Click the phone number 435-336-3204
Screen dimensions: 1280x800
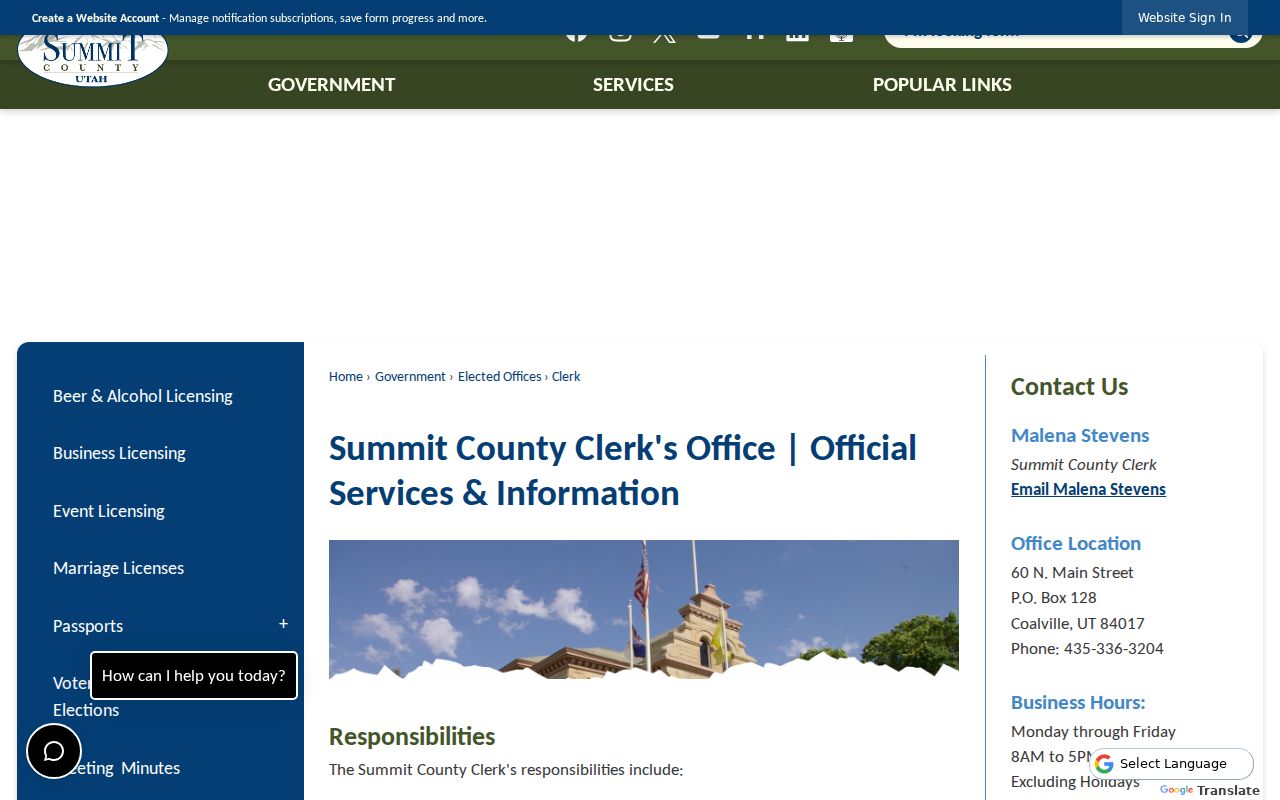pyautogui.click(x=1114, y=648)
